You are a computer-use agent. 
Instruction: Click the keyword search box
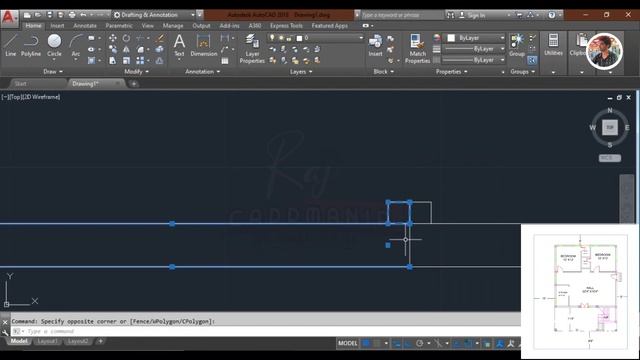(402, 15)
